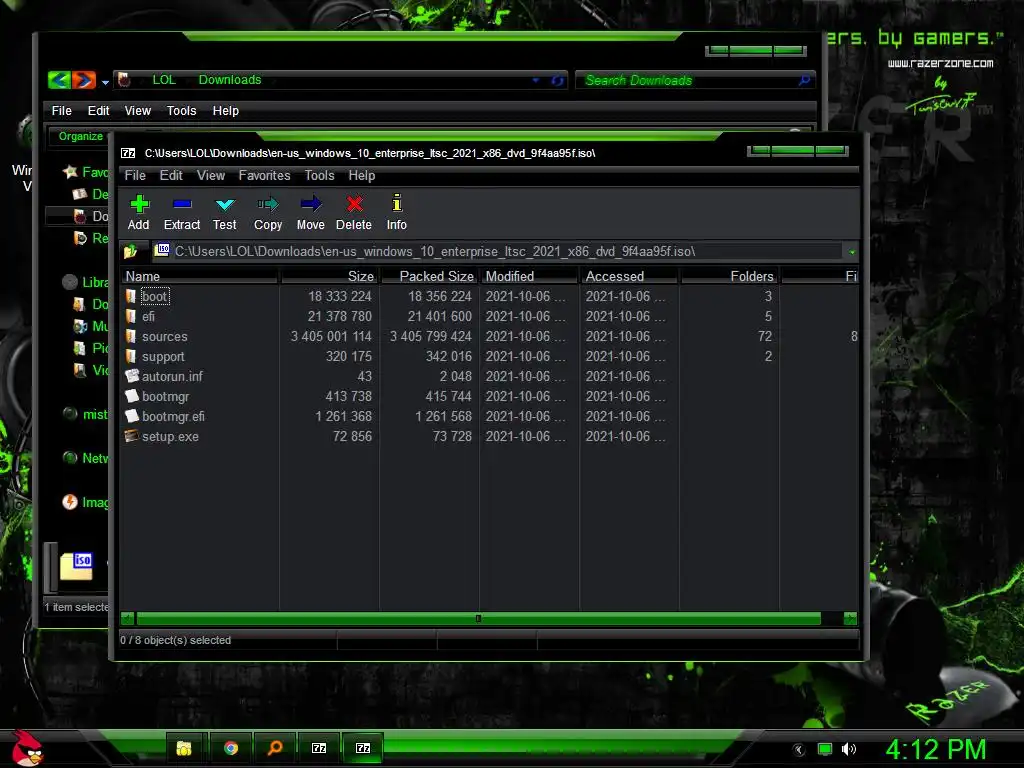Open the Chrome taskbar icon
Image resolution: width=1024 pixels, height=768 pixels.
[231, 748]
